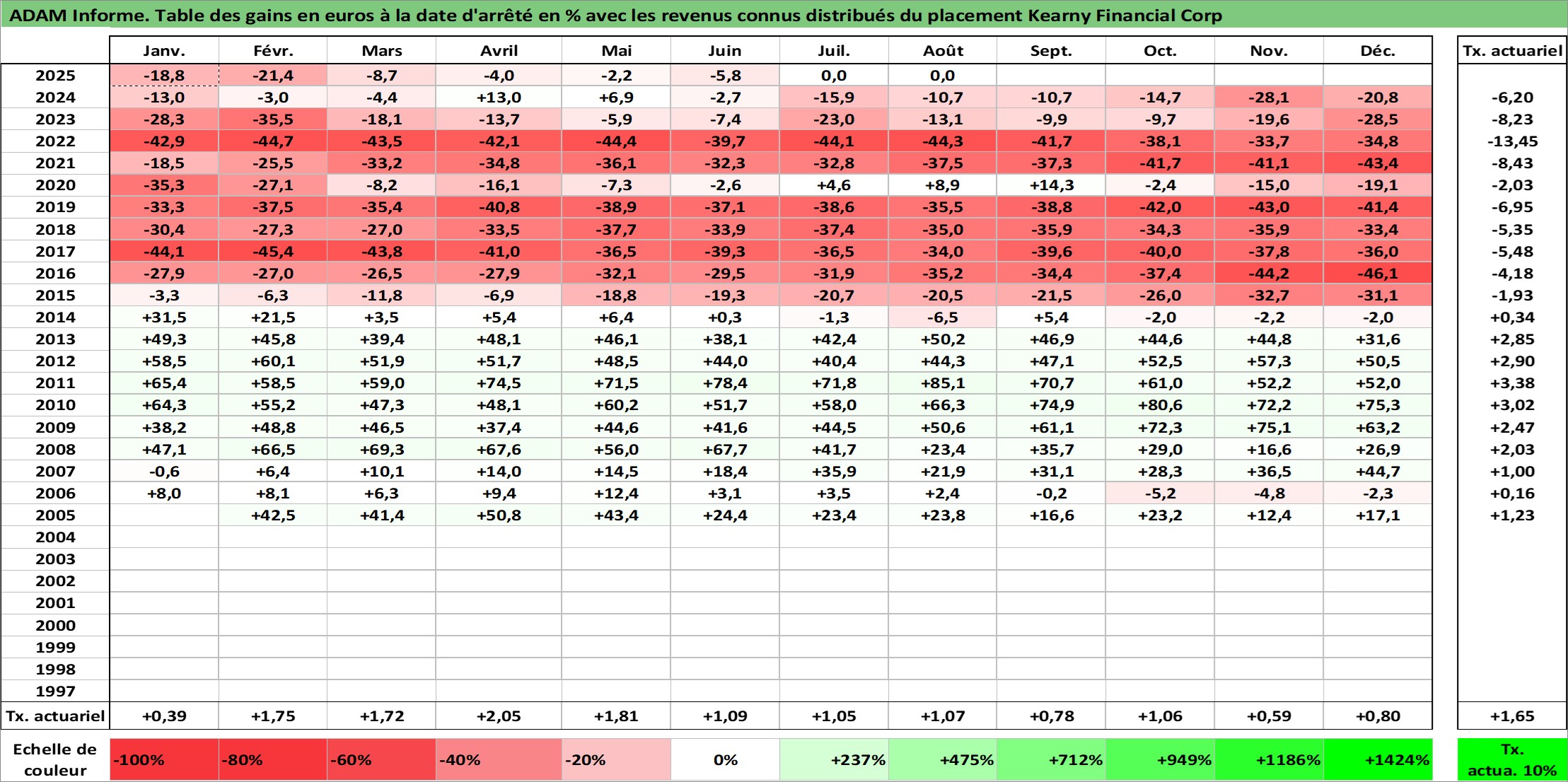Select the 'Janv.' column header
This screenshot has width=1568, height=782.
(x=164, y=51)
